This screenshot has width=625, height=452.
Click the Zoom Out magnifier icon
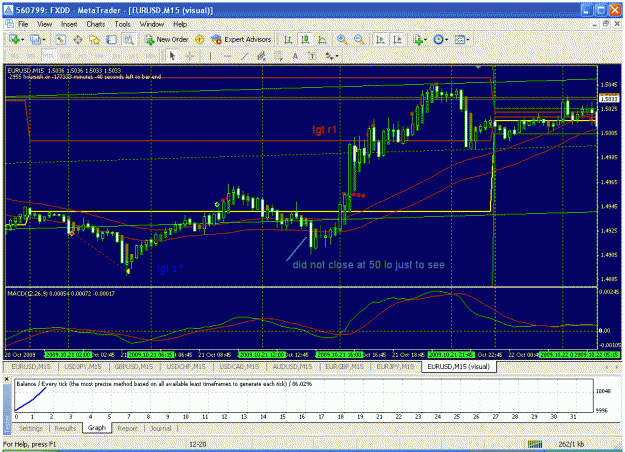(x=359, y=39)
